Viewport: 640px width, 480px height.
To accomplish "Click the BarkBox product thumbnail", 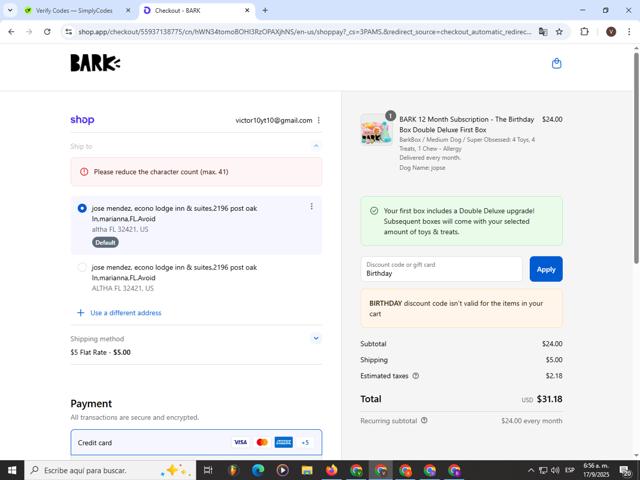I will pos(376,130).
